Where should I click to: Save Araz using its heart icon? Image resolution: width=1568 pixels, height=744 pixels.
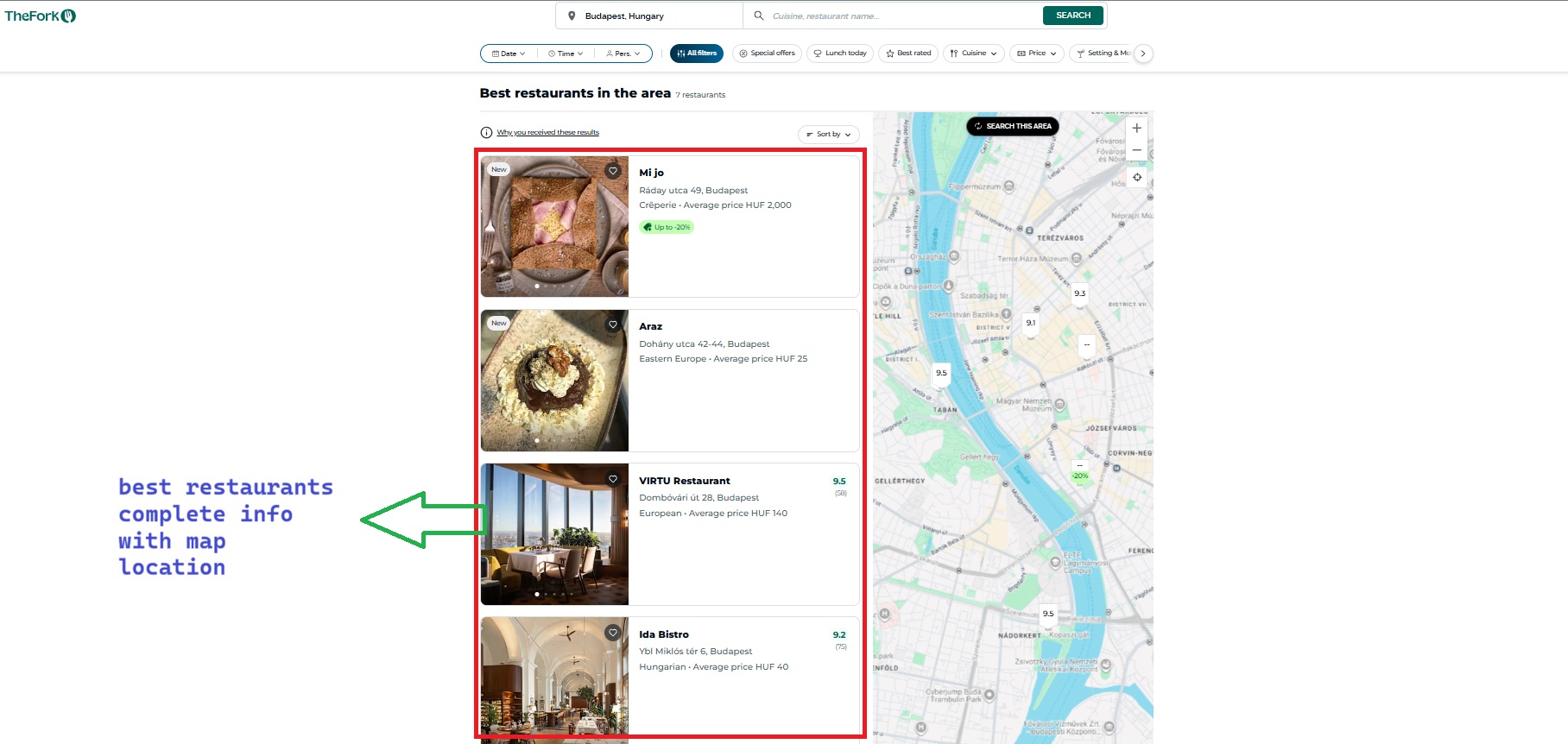click(613, 325)
